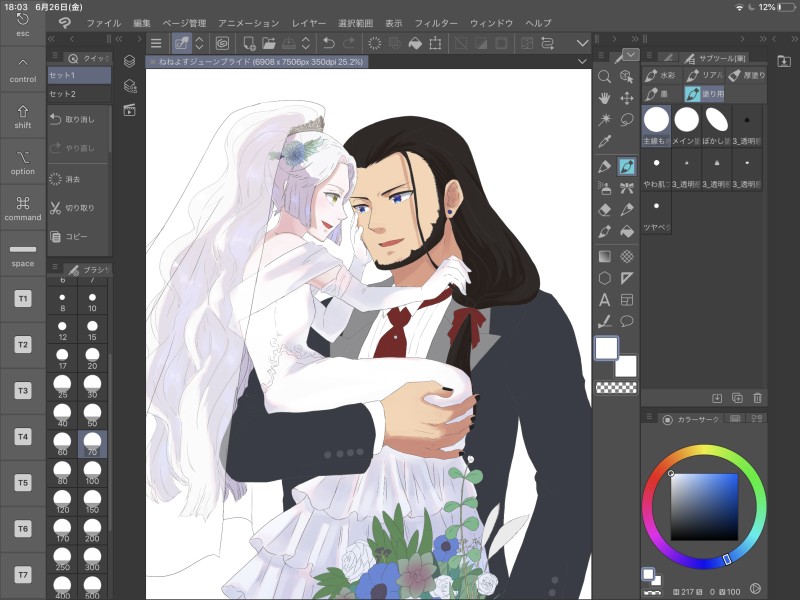
Task: Select the Eyedropper tool
Action: tap(605, 141)
